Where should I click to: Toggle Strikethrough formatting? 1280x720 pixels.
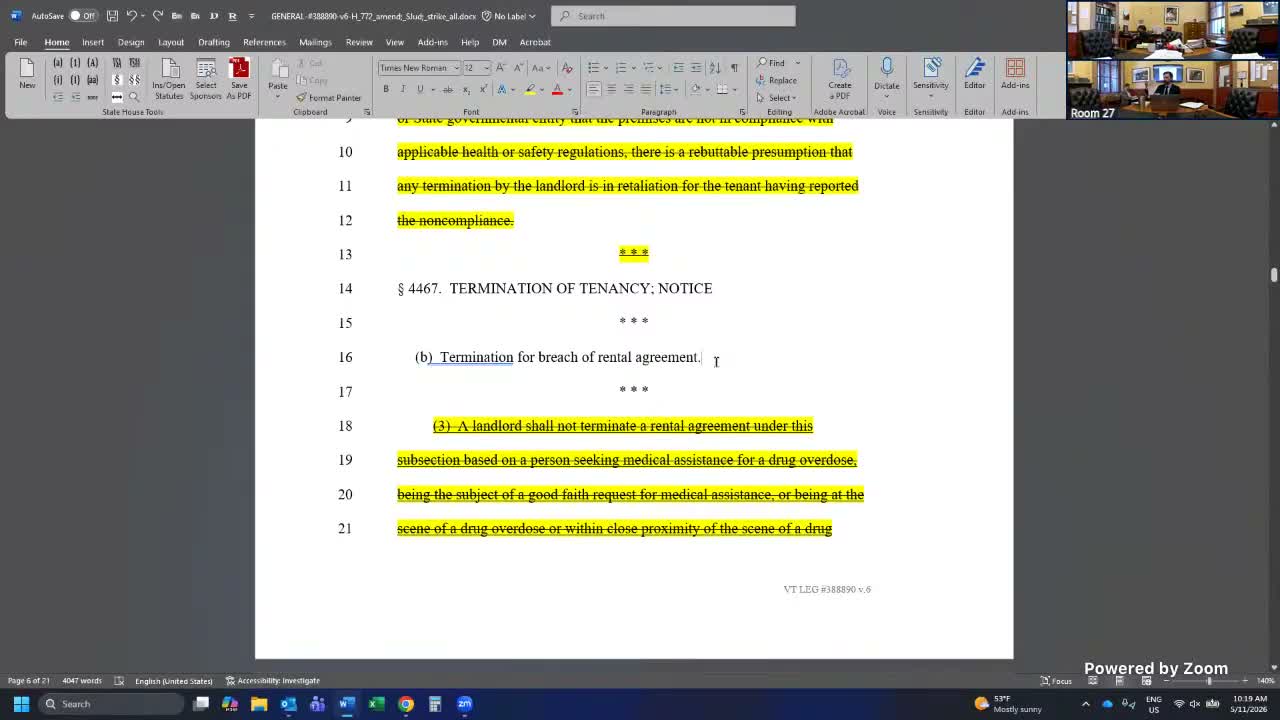coord(447,89)
